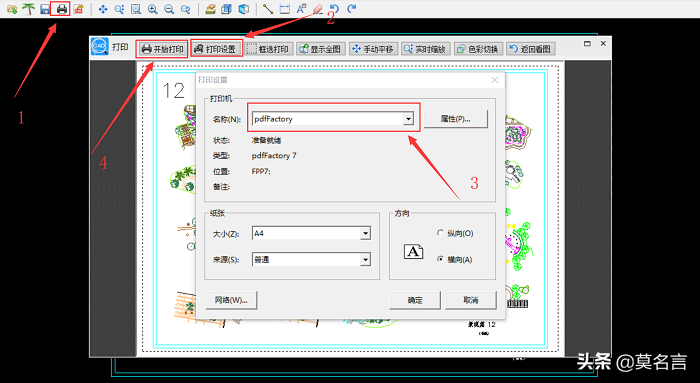
Task: Maximize the print preview window
Action: click(x=587, y=43)
